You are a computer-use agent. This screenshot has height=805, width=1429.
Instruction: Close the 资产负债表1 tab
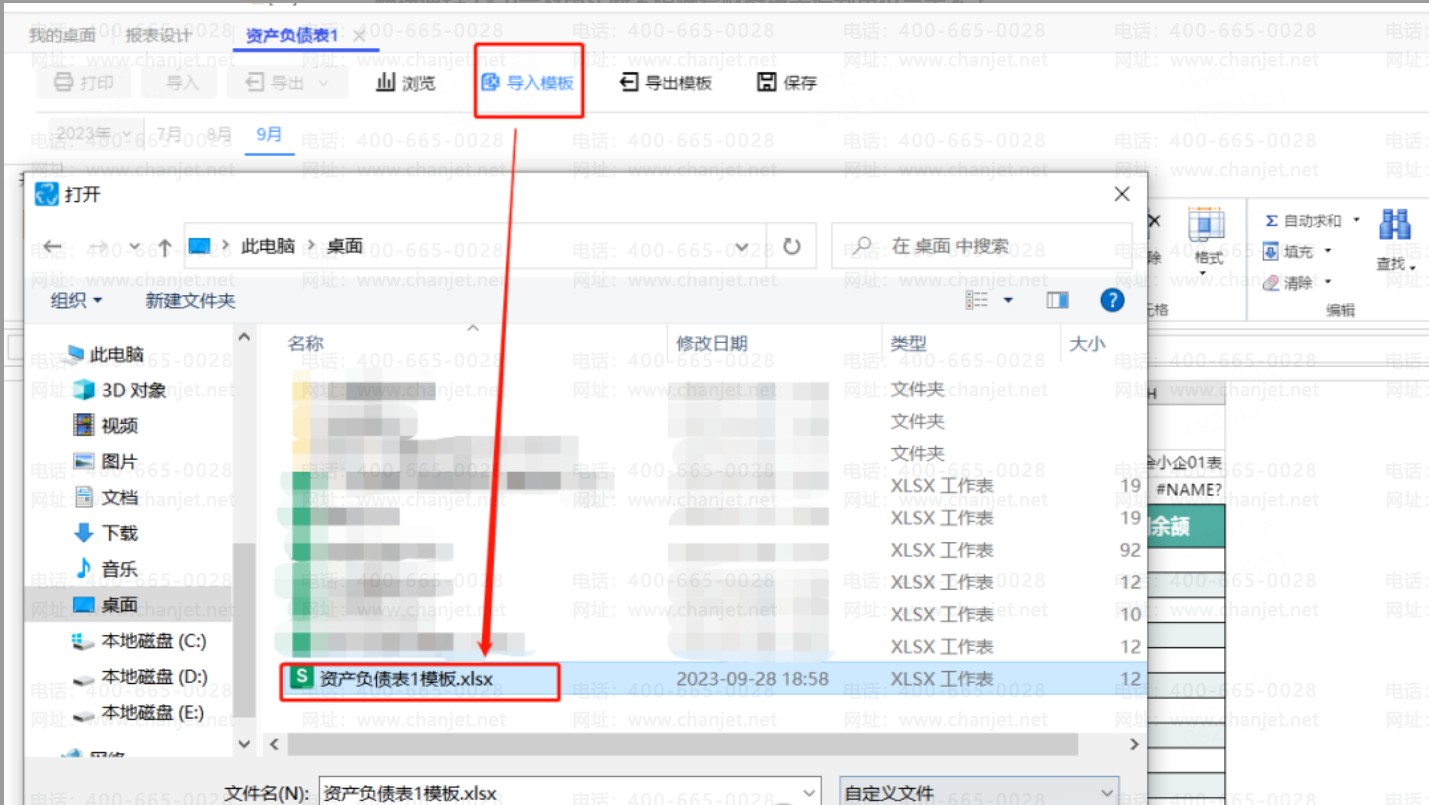pos(359,35)
